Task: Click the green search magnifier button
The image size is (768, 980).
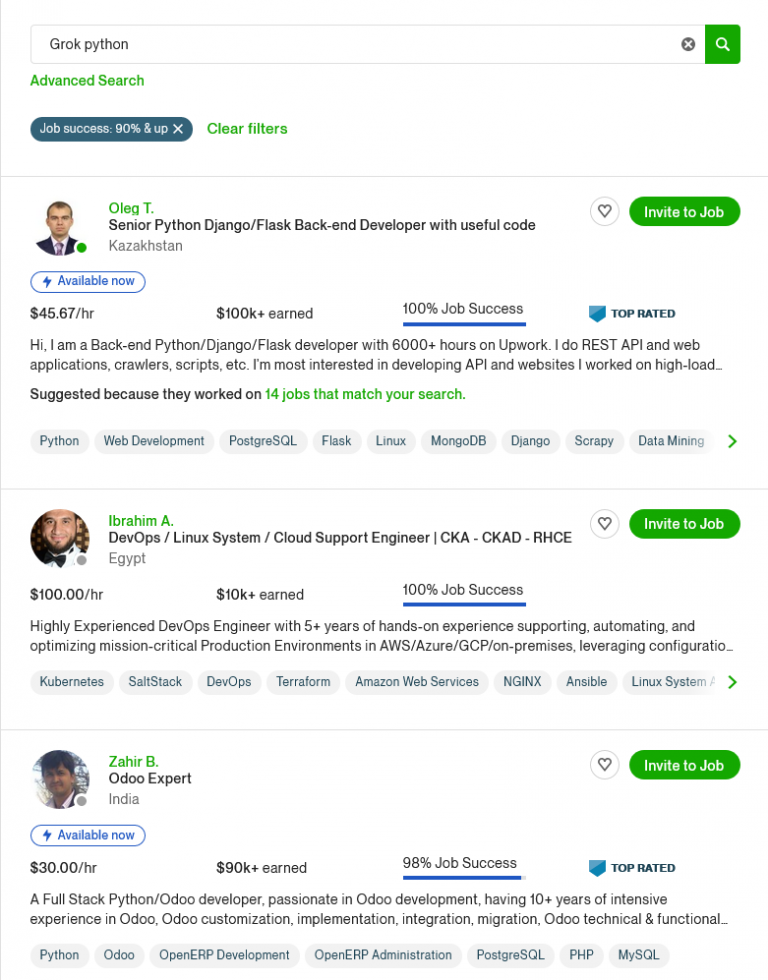Action: click(x=722, y=44)
